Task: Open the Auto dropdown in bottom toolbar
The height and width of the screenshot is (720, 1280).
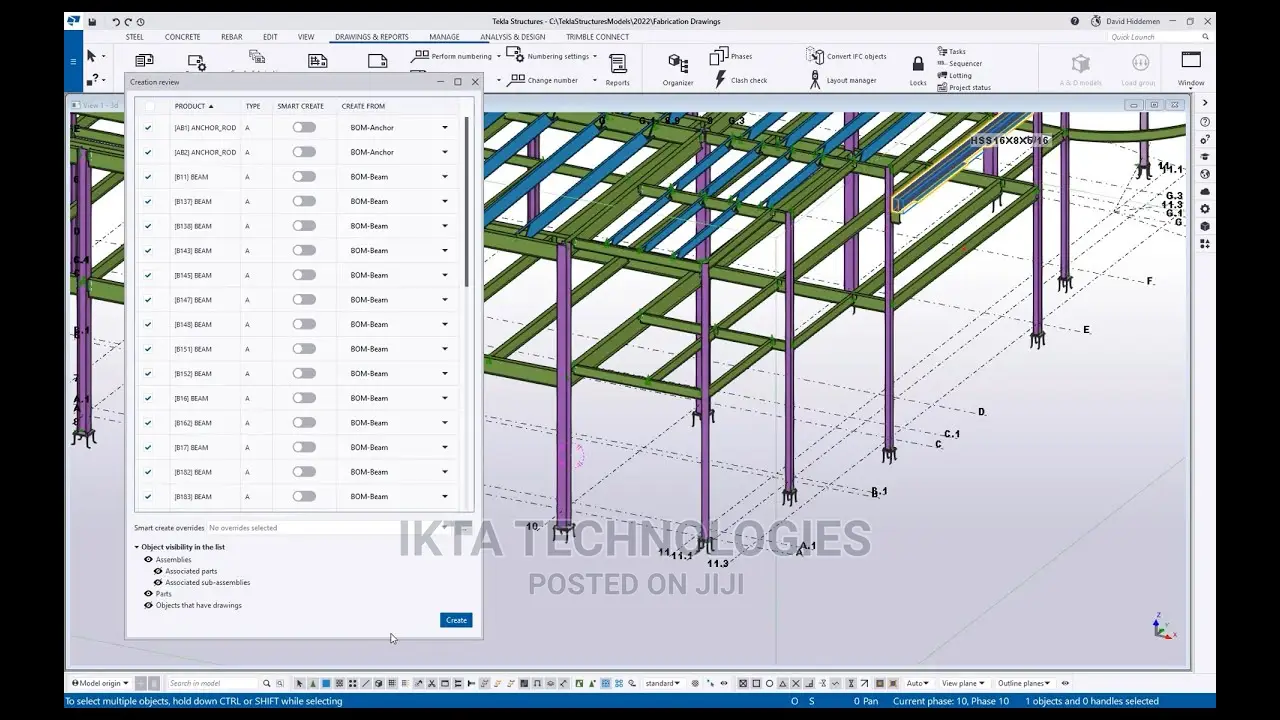Action: 917,683
